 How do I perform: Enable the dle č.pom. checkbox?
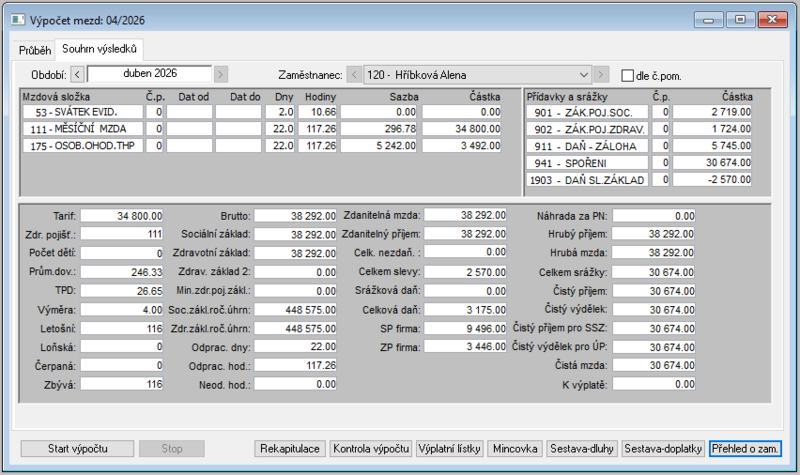(x=628, y=76)
